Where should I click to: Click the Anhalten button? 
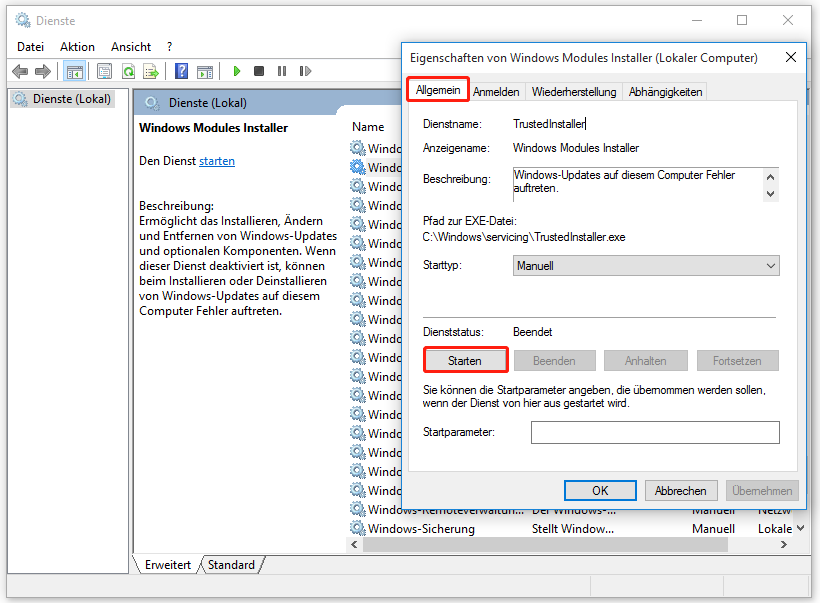[645, 360]
